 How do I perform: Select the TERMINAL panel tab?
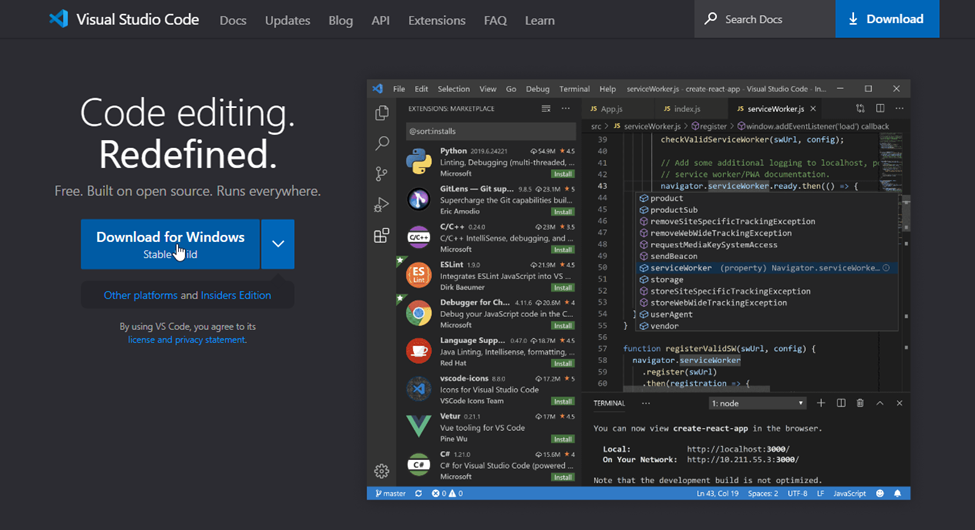pos(609,403)
